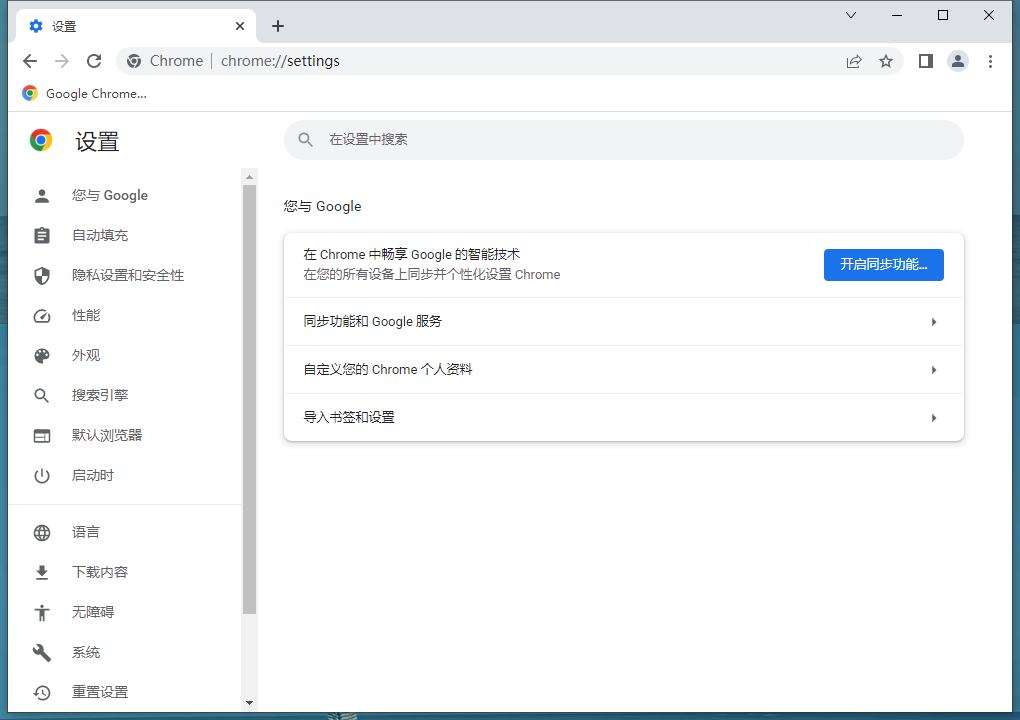Click sidebar scrollbar down arrow
Screen dimensions: 1020x720
coord(249,703)
